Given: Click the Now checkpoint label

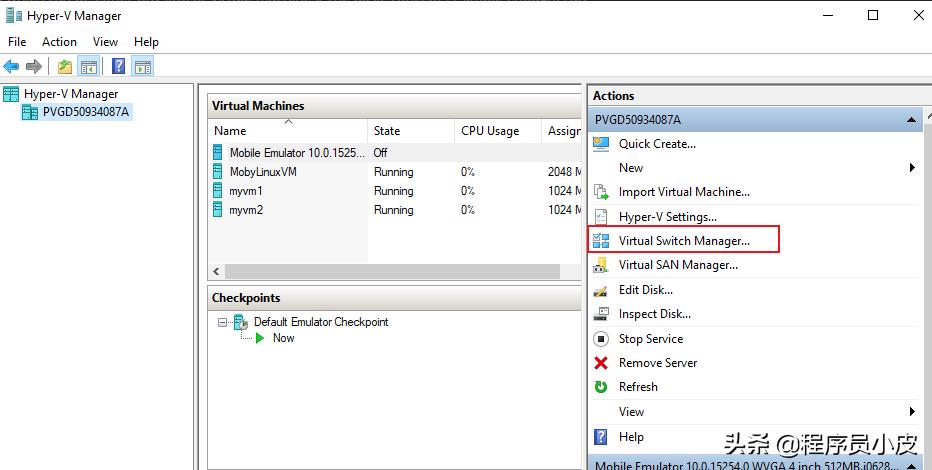Looking at the screenshot, I should tap(284, 337).
